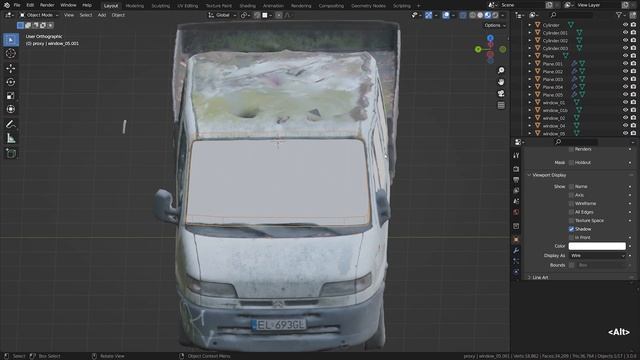Enable the Wireframe show checkbox
640x360 pixels.
coord(571,203)
